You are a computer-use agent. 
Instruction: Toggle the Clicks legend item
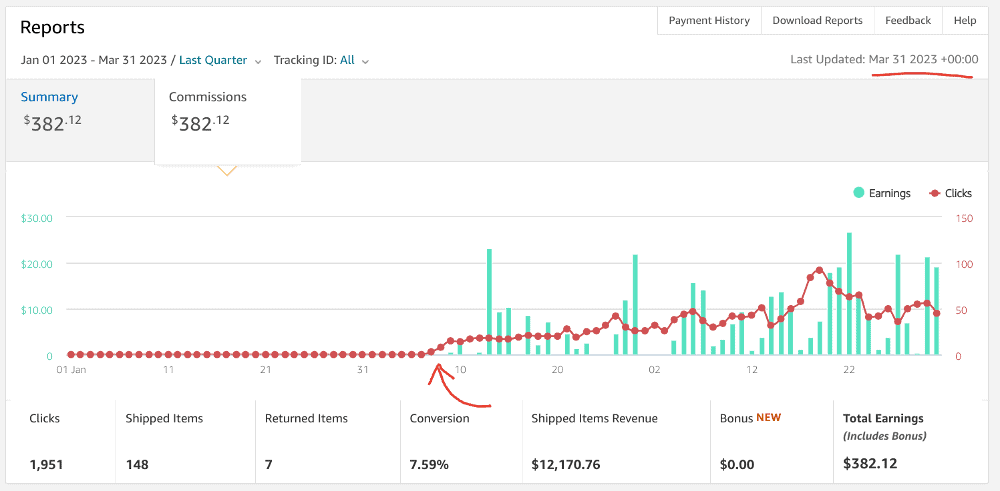(950, 193)
